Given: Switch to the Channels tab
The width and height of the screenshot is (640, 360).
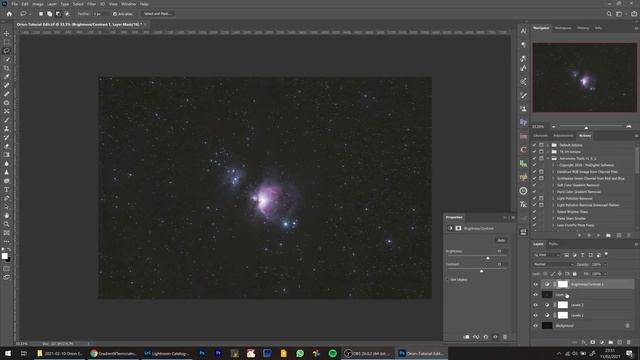Looking at the screenshot, I should [540, 136].
